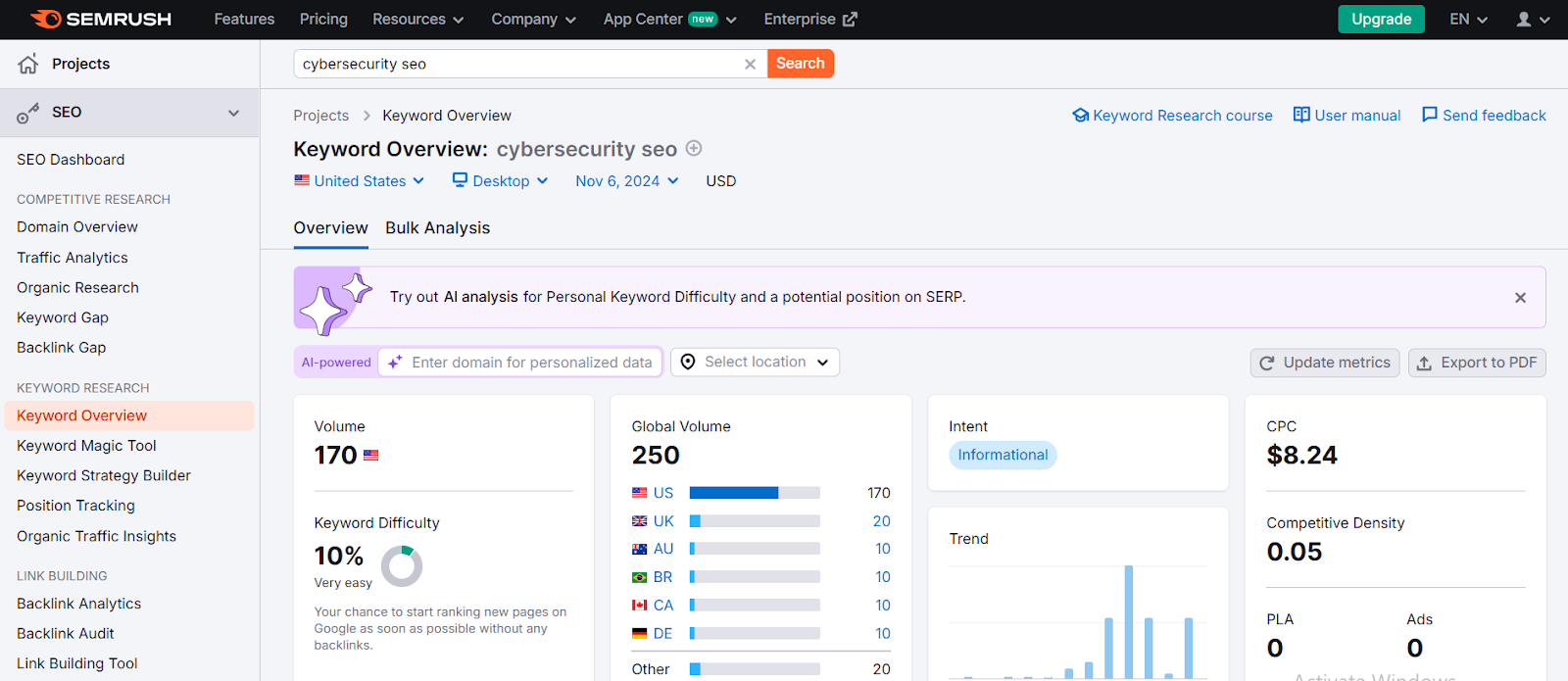
Task: Open Keyword Magic Tool in sidebar
Action: tap(86, 446)
